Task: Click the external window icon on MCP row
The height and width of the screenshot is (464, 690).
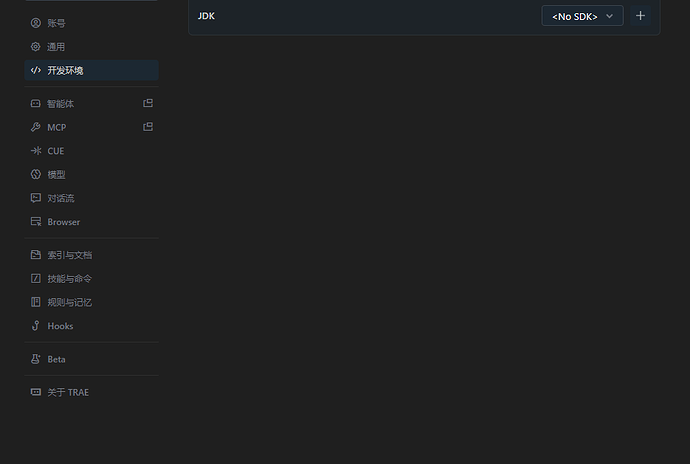Action: 148,127
